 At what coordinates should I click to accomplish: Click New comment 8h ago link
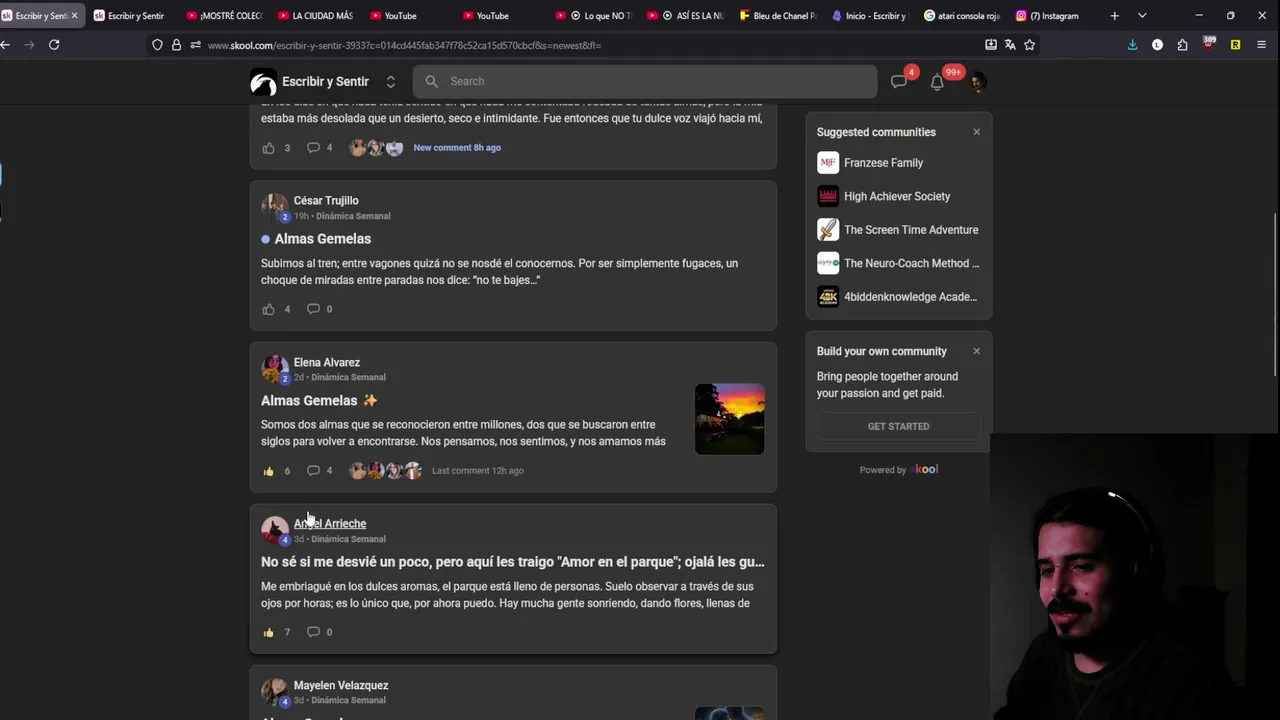[x=457, y=148]
